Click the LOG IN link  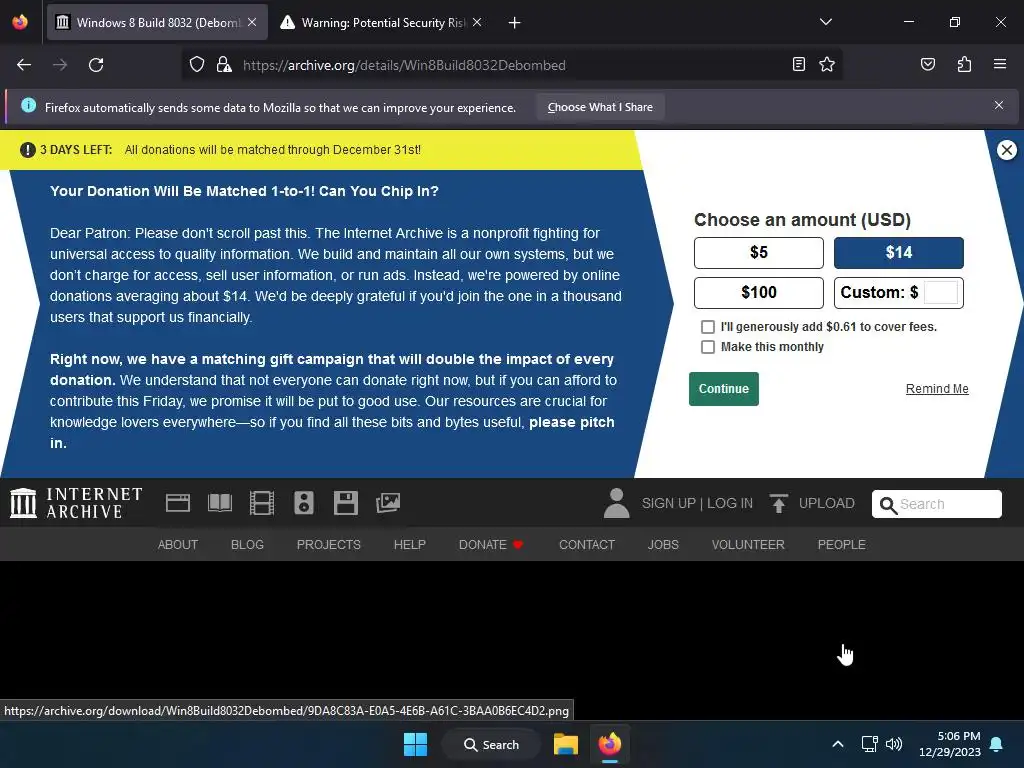(x=729, y=504)
